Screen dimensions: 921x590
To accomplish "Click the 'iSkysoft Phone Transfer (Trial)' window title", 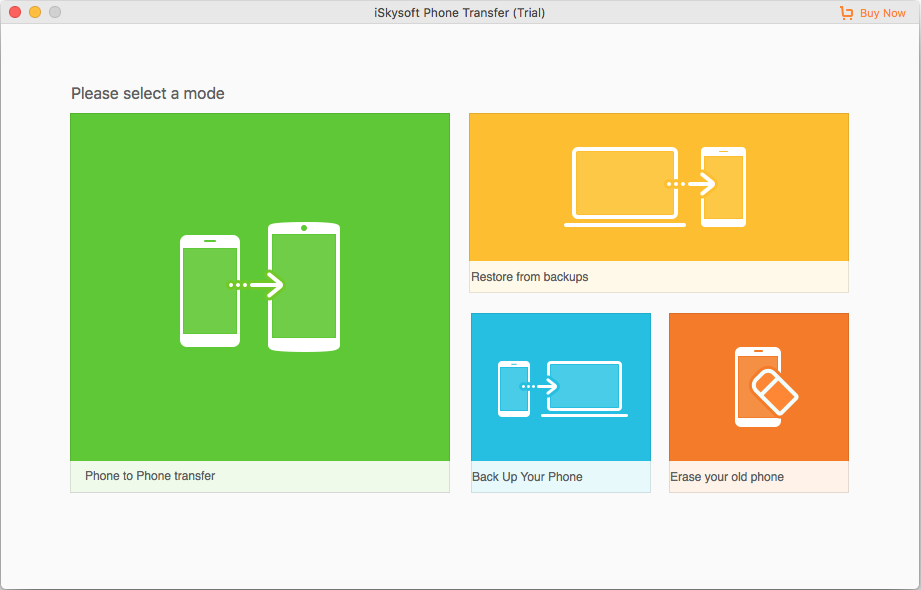I will 459,12.
